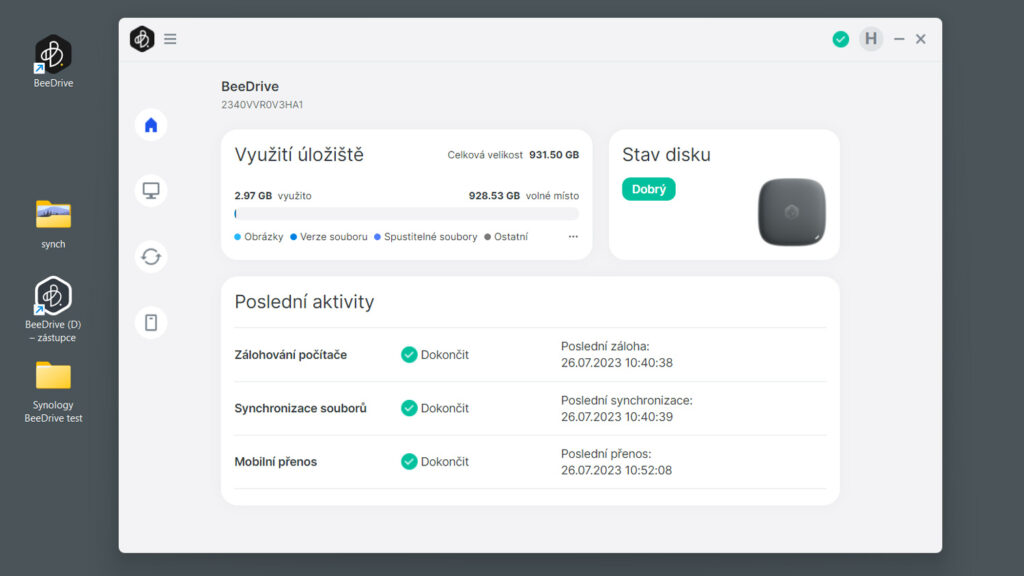Open the Home dashboard sidebar icon

[151, 125]
